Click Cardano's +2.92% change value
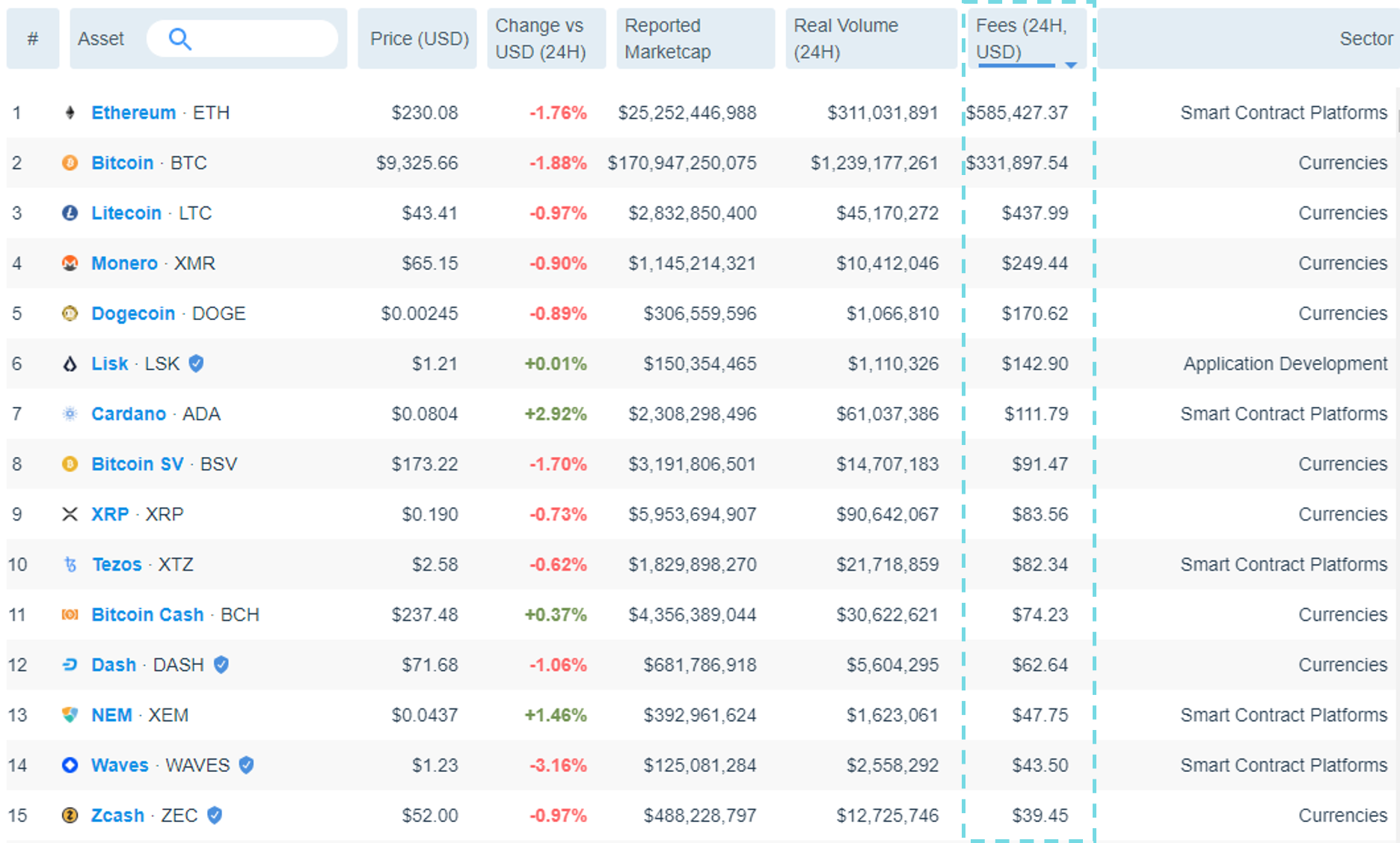Viewport: 1400px width, 843px height. (556, 414)
